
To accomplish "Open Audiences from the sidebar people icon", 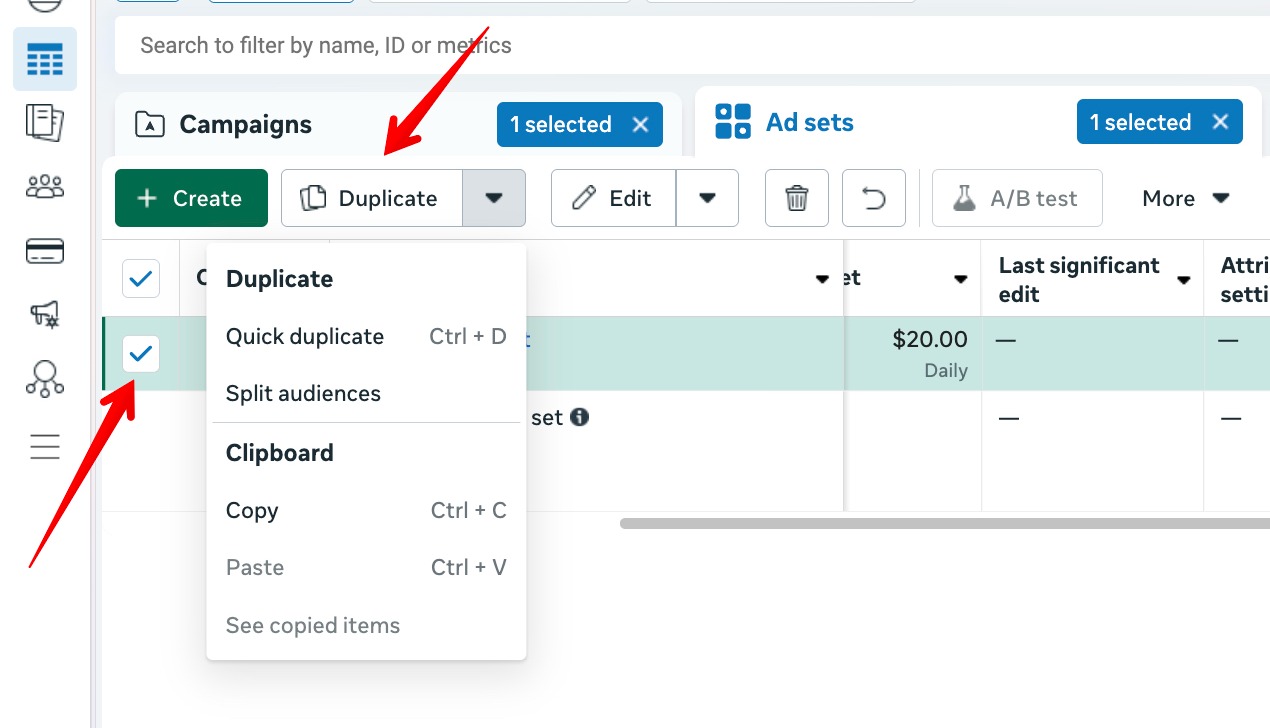I will point(45,186).
